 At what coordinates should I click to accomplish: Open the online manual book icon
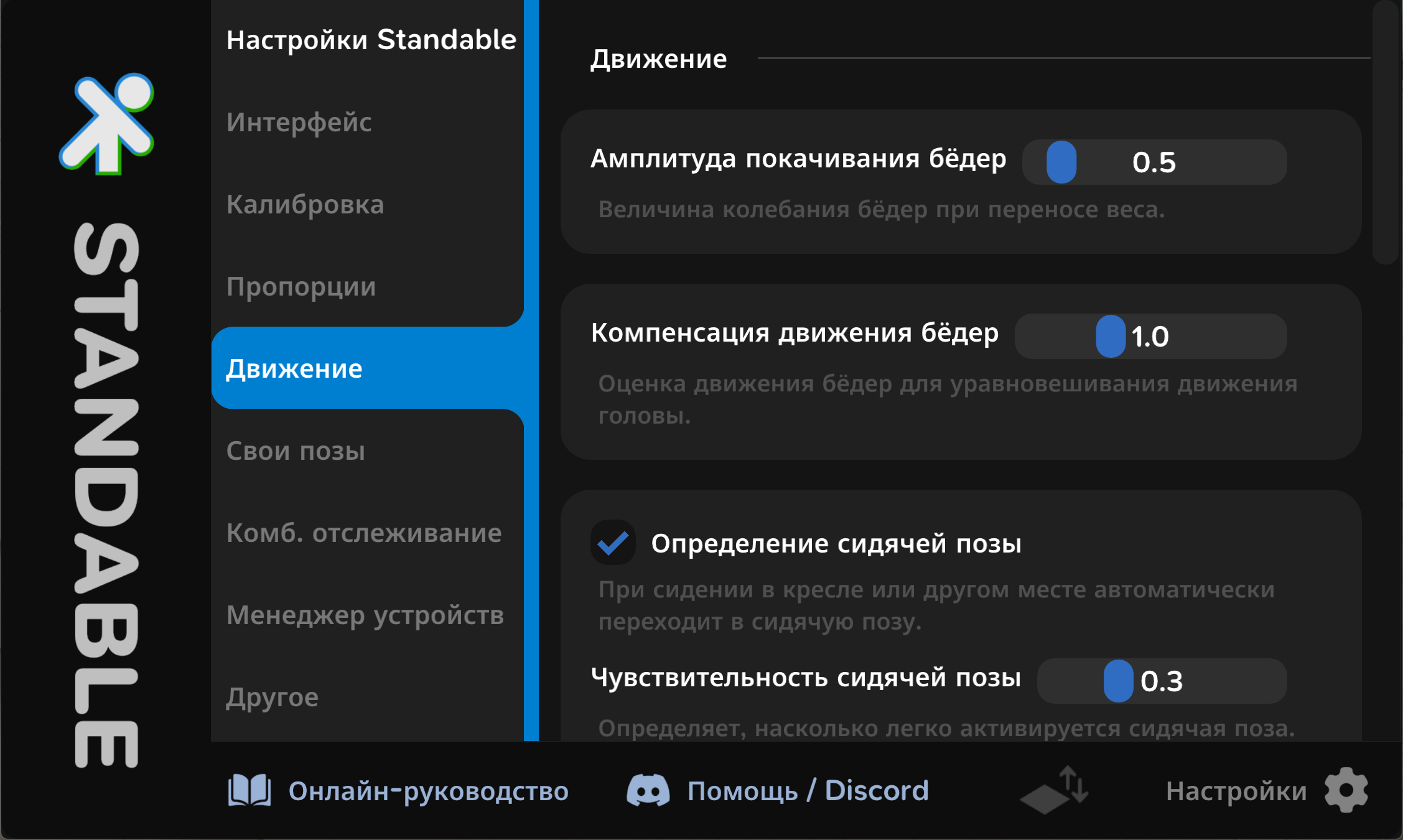coord(248,791)
